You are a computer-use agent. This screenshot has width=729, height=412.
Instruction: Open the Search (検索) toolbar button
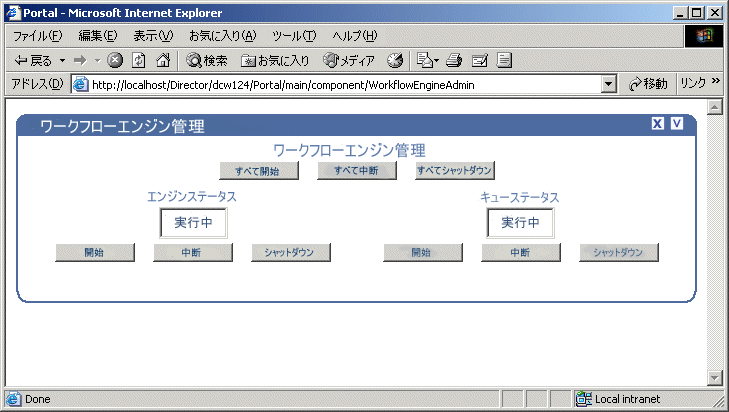[207, 60]
